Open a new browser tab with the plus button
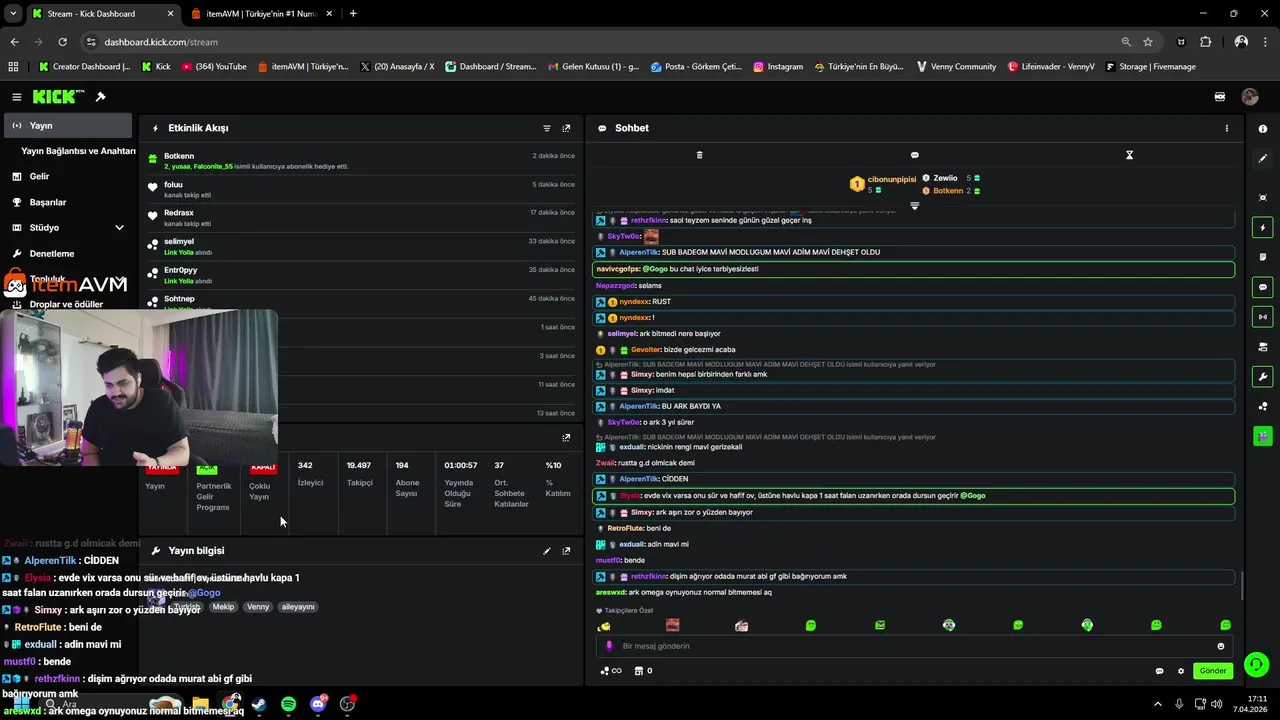 [x=353, y=14]
